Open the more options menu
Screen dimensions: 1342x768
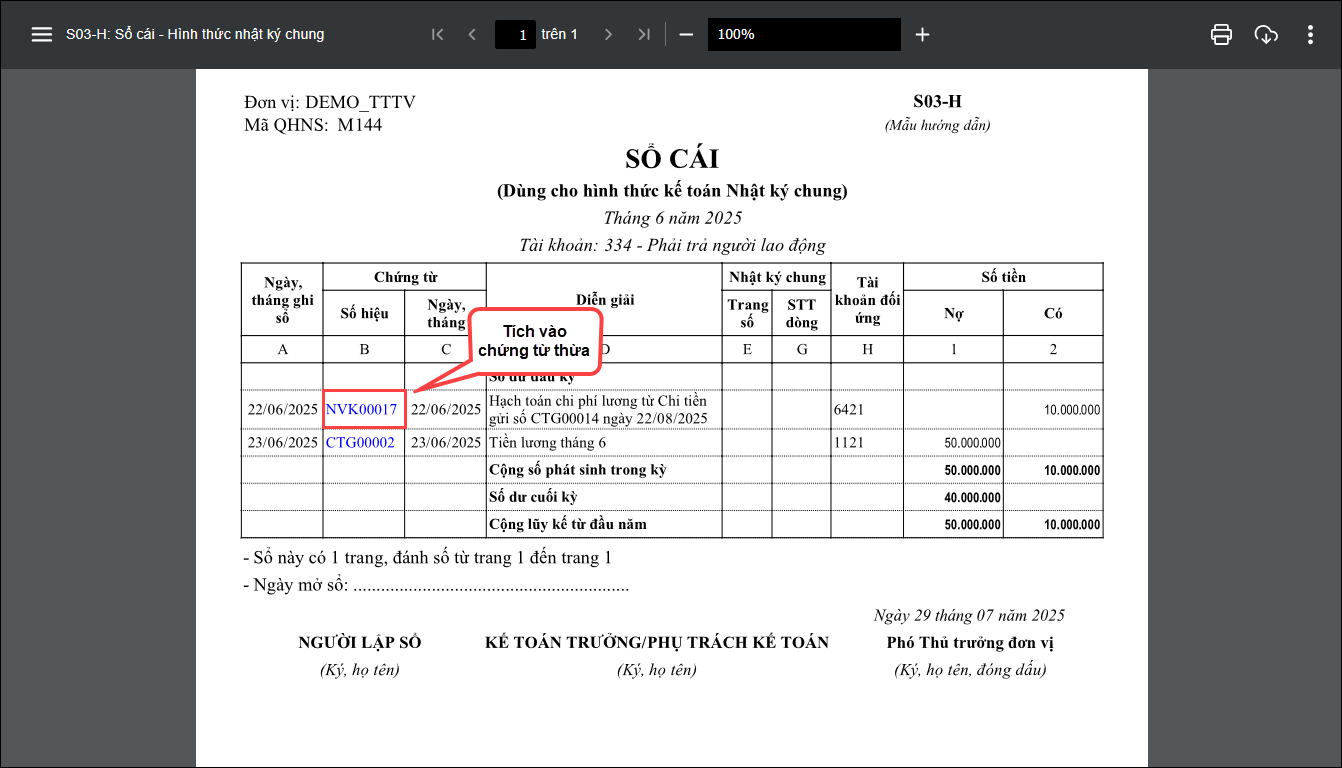click(x=1310, y=34)
